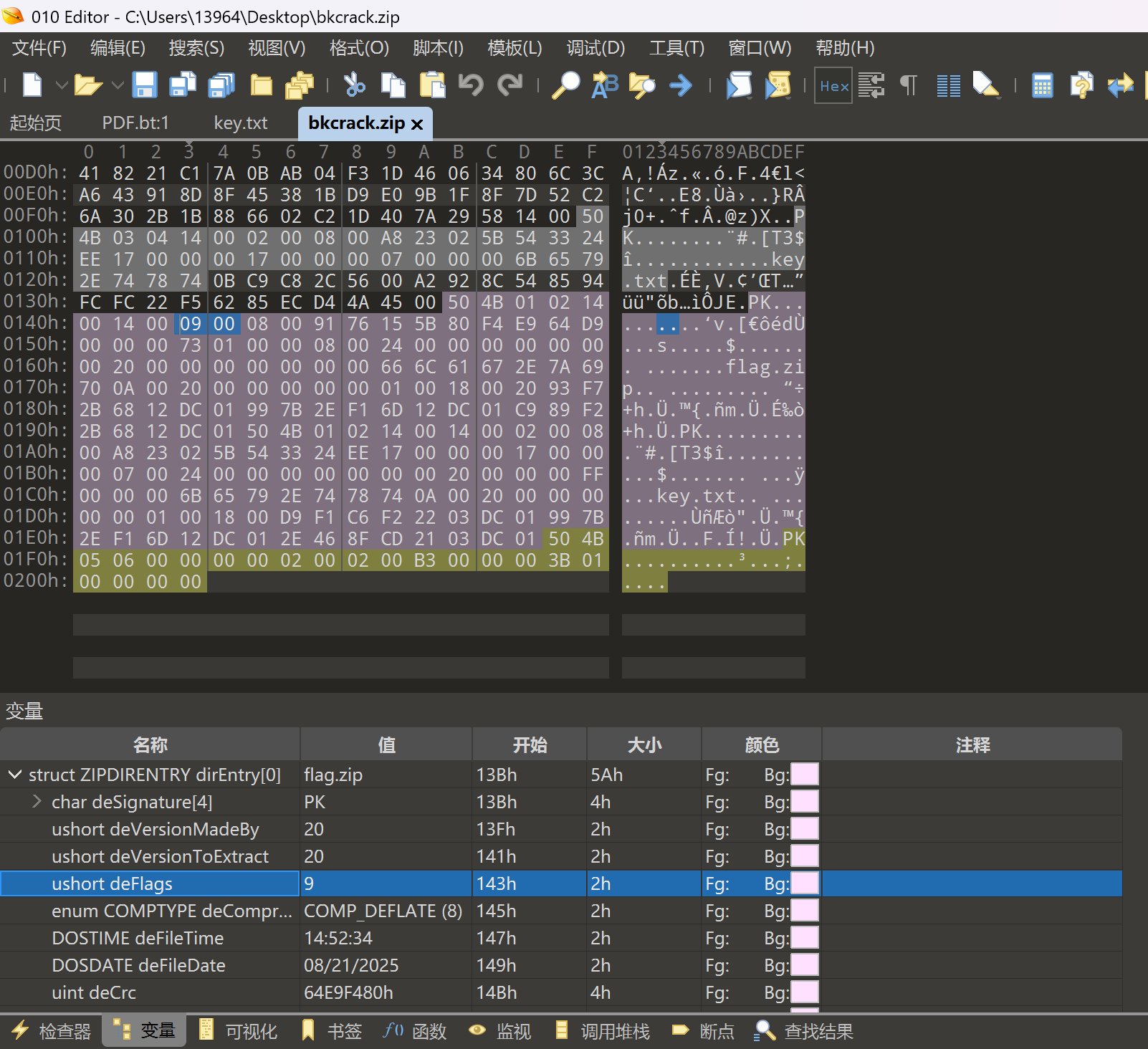Click the Compare Files icon

click(x=1081, y=85)
